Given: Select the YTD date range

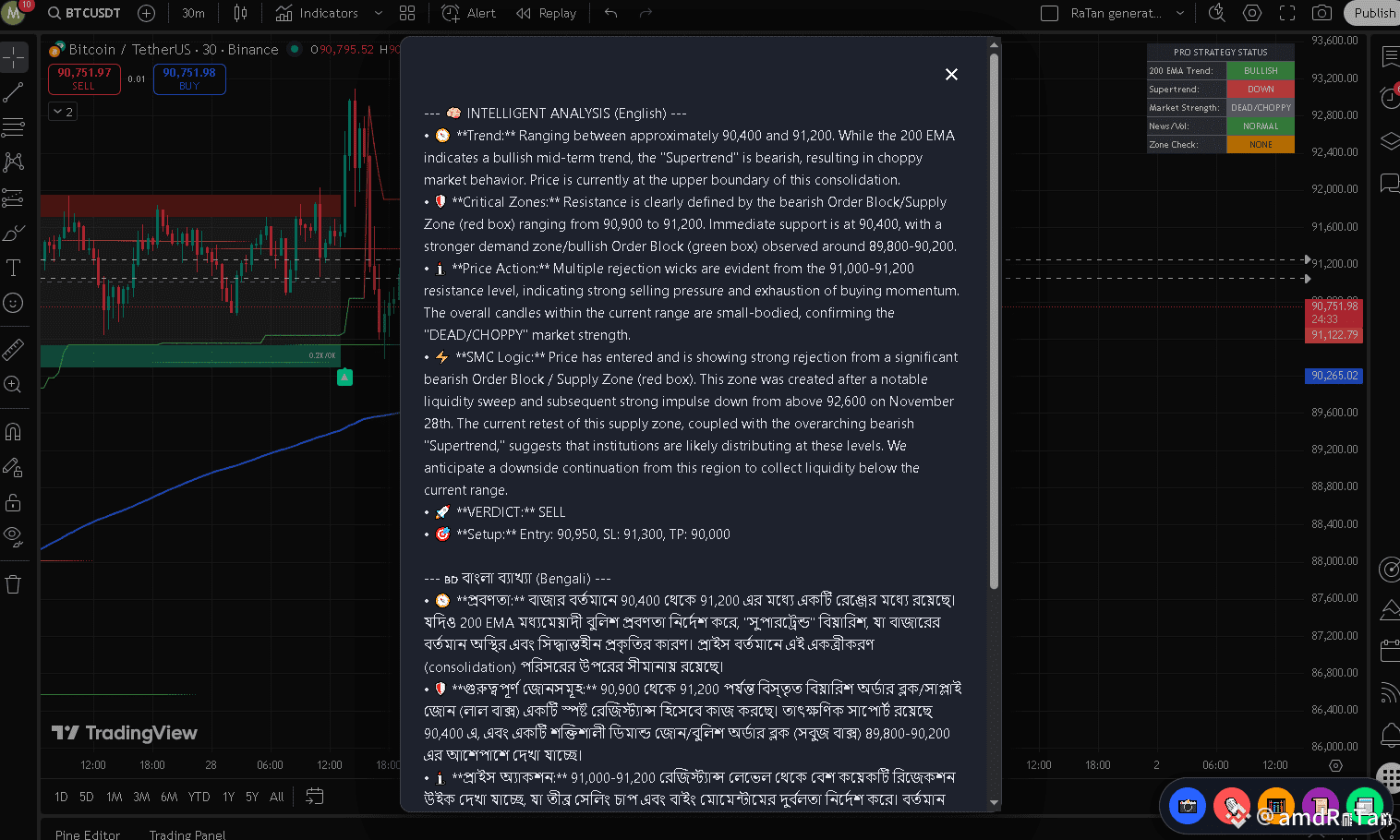Looking at the screenshot, I should pyautogui.click(x=199, y=797).
